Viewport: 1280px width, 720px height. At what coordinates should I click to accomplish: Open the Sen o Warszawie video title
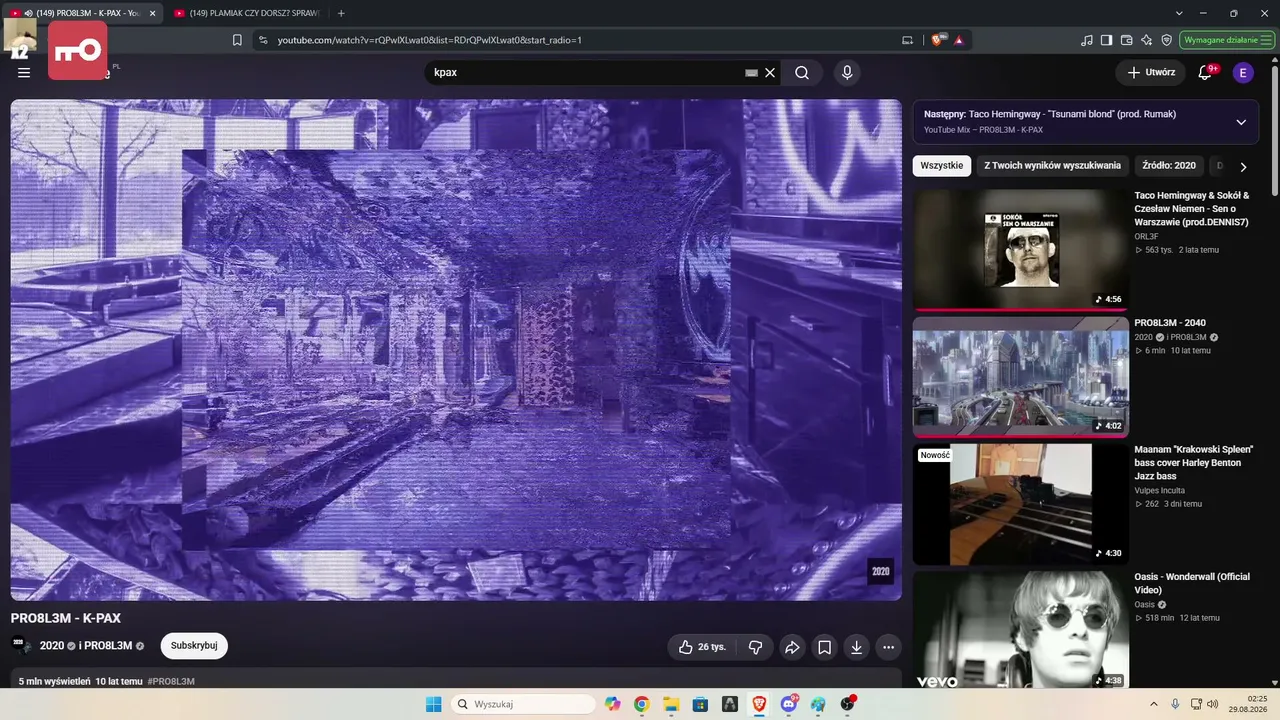tap(1192, 209)
